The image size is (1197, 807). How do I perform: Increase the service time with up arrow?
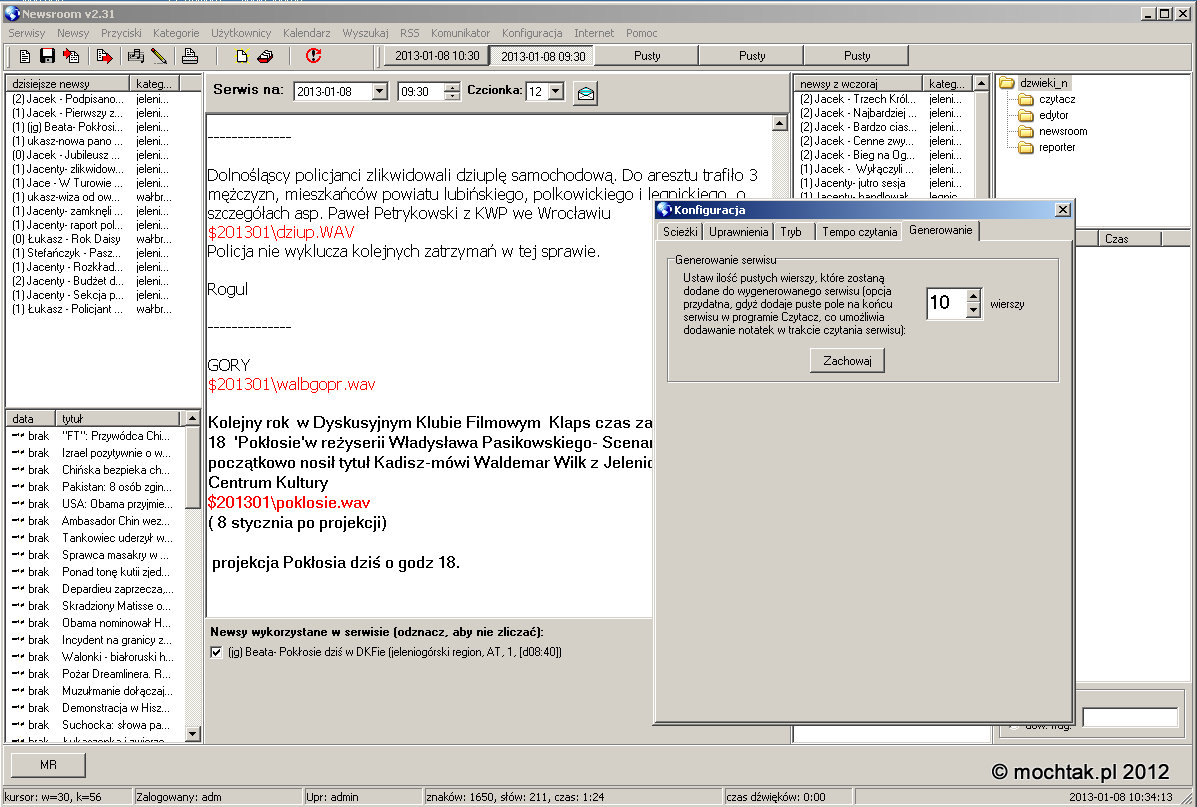[x=452, y=87]
